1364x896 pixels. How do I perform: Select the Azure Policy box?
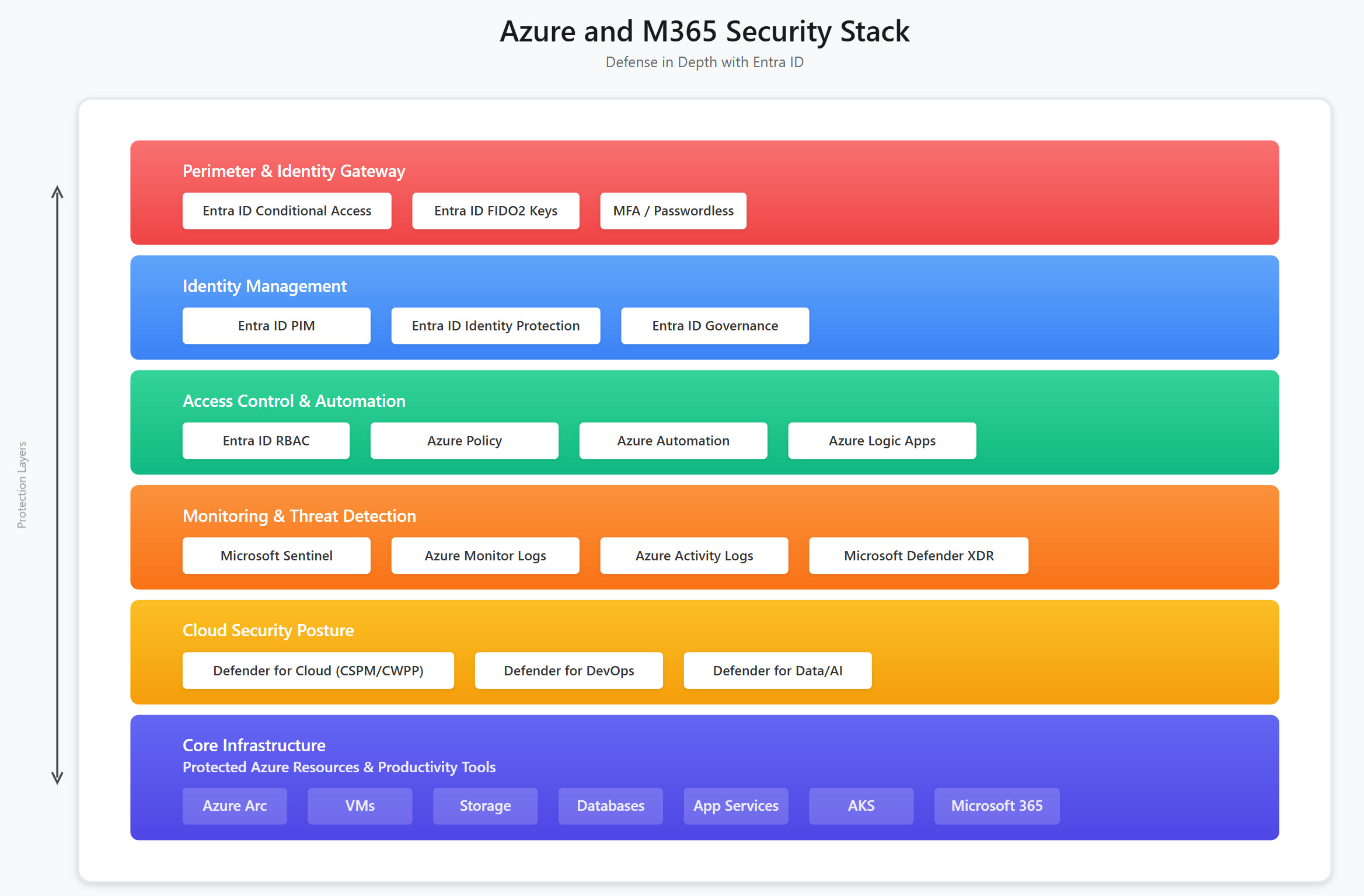(464, 441)
